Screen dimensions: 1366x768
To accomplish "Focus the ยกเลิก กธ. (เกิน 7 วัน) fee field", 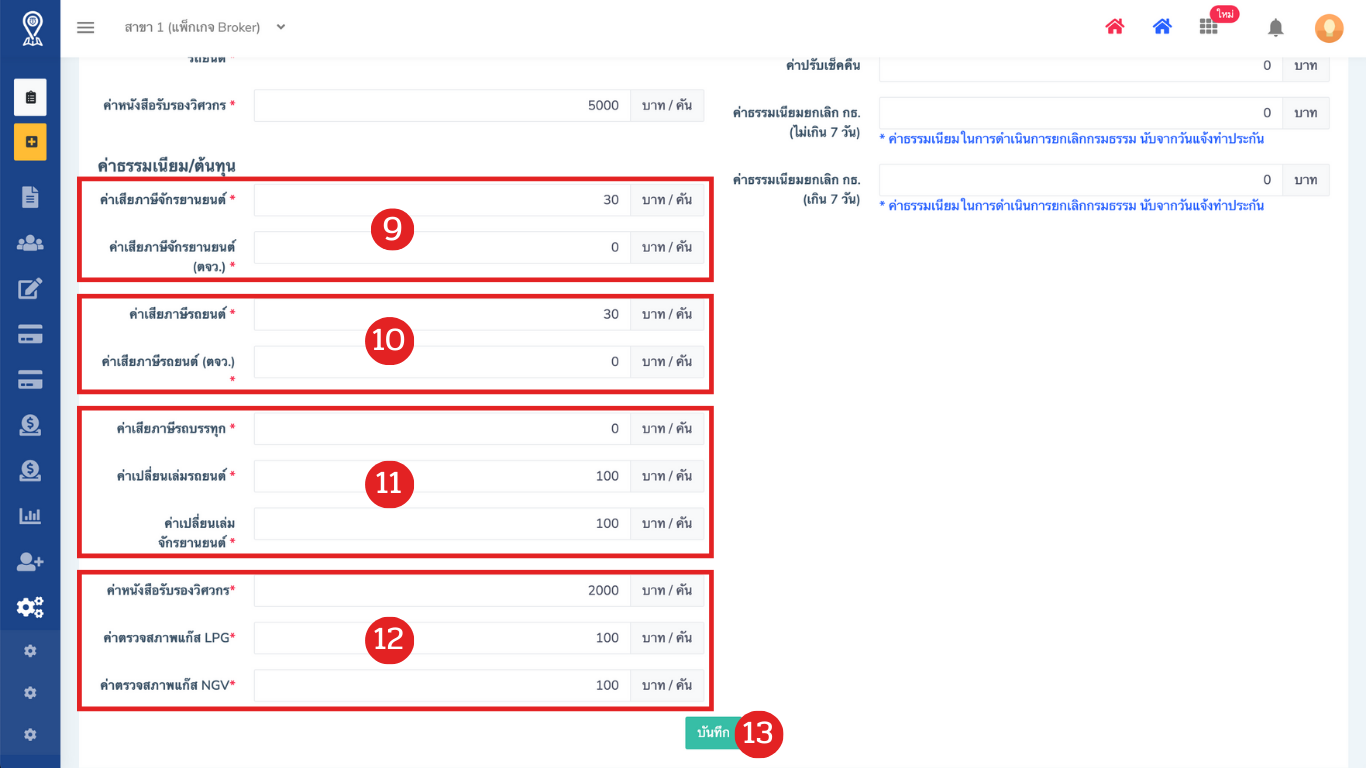I will [1080, 180].
